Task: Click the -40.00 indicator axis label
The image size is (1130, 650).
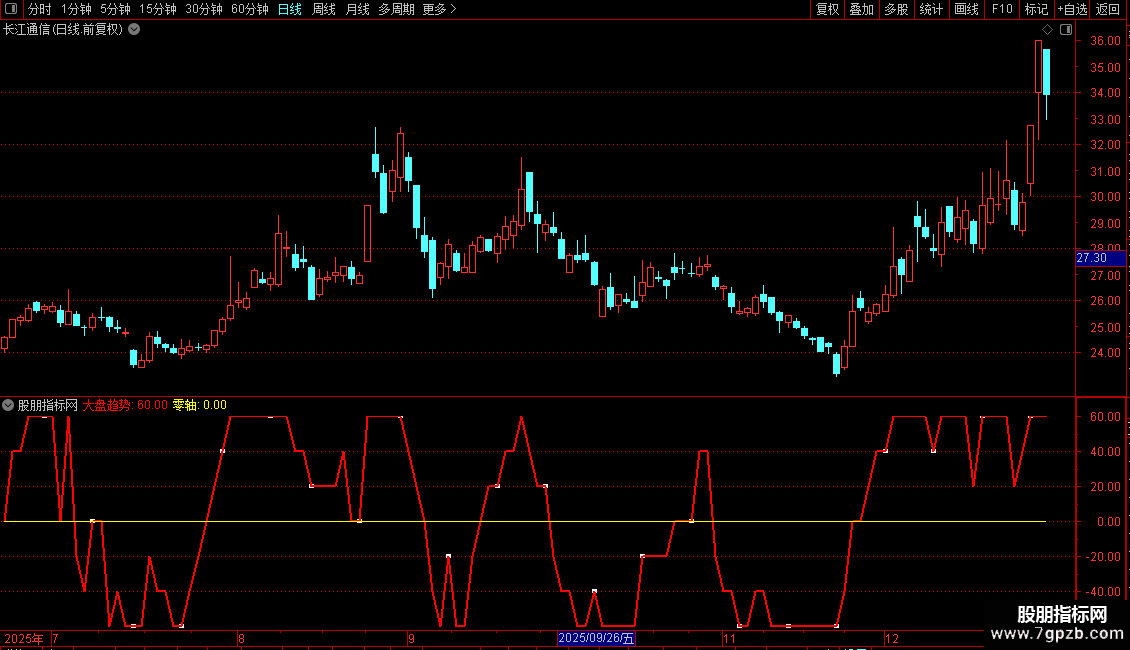Action: (1103, 592)
